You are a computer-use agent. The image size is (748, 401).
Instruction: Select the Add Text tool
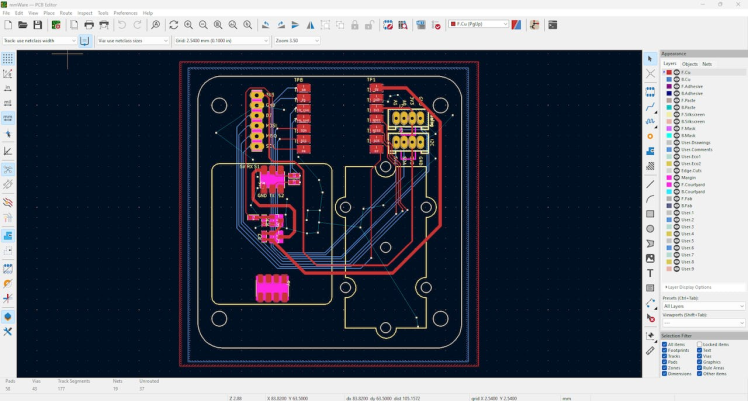tap(650, 272)
